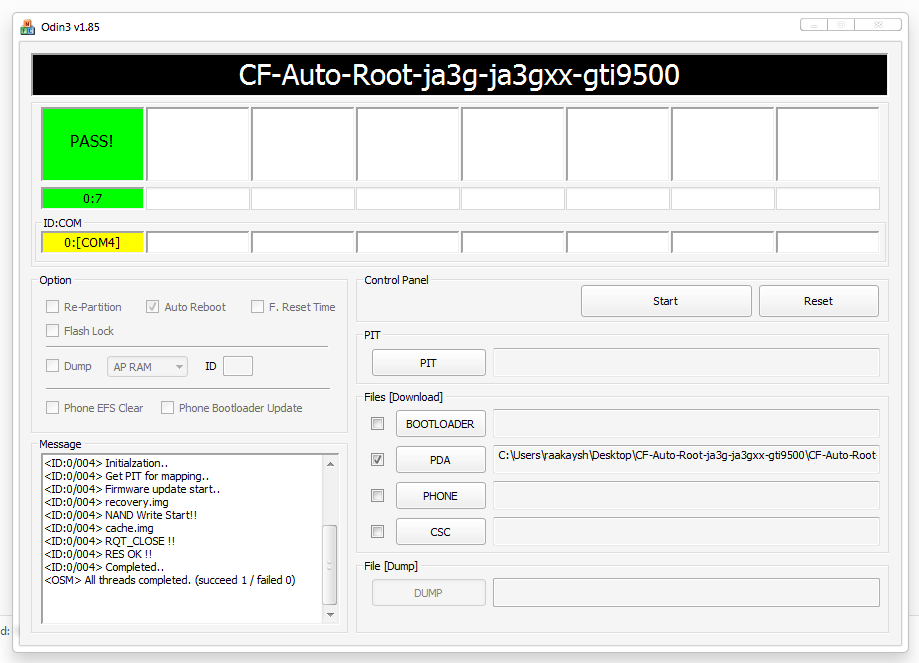919x663 pixels.
Task: Click the yellow 0:[COM4] port box
Action: (x=93, y=242)
